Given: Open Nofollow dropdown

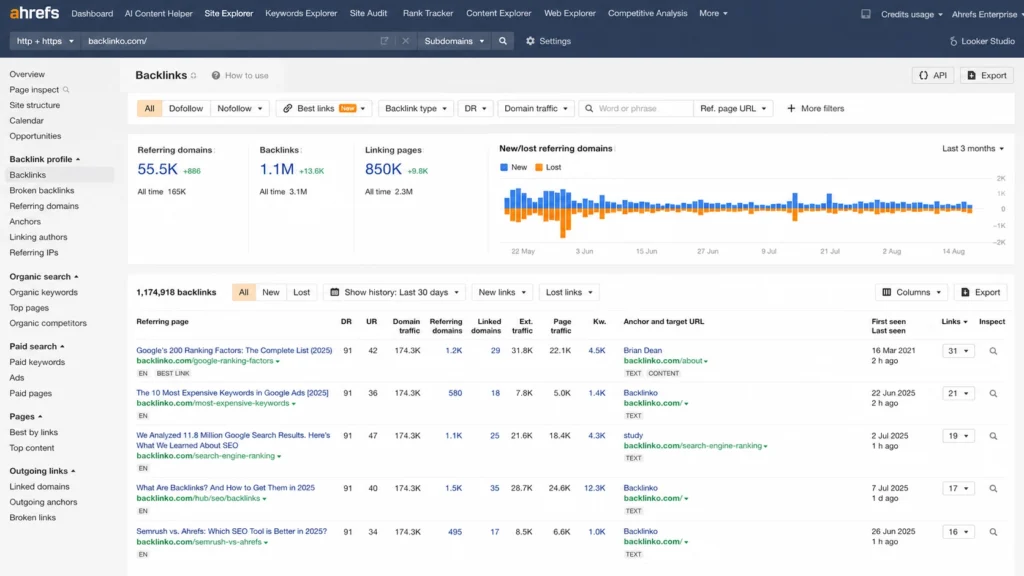Looking at the screenshot, I should pos(240,108).
